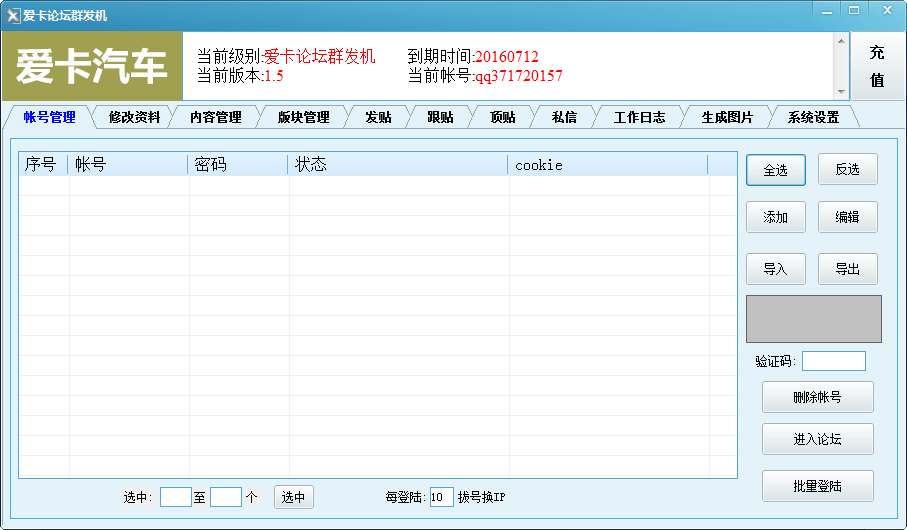Click the 状态 column header
Viewport: 907px width, 530px height.
tap(398, 165)
